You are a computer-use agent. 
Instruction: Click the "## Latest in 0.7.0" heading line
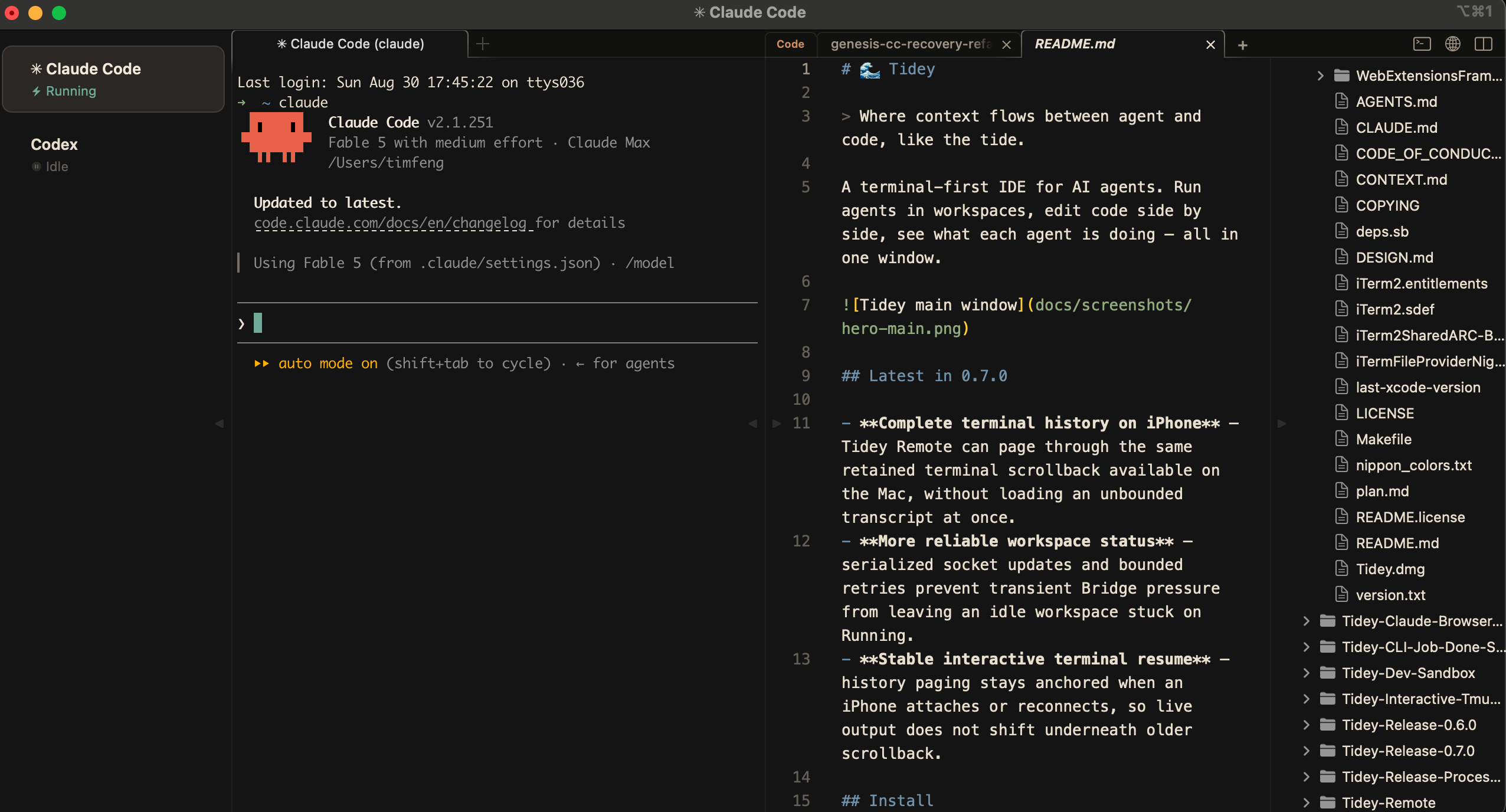tap(924, 376)
